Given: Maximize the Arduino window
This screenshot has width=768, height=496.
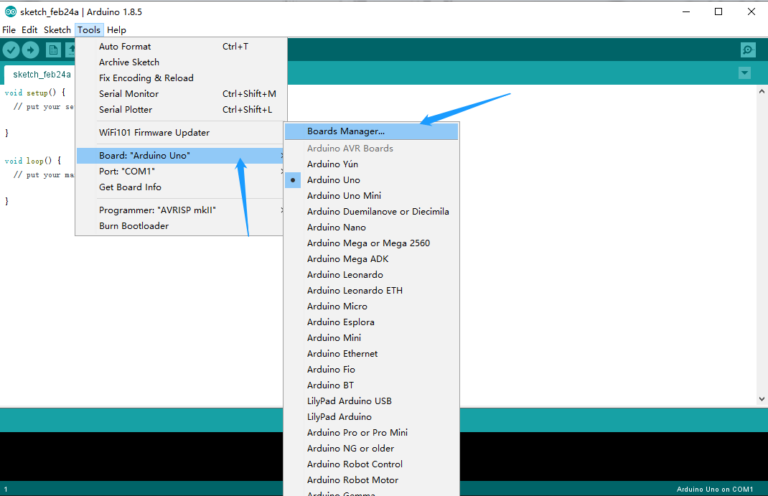Looking at the screenshot, I should 719,11.
